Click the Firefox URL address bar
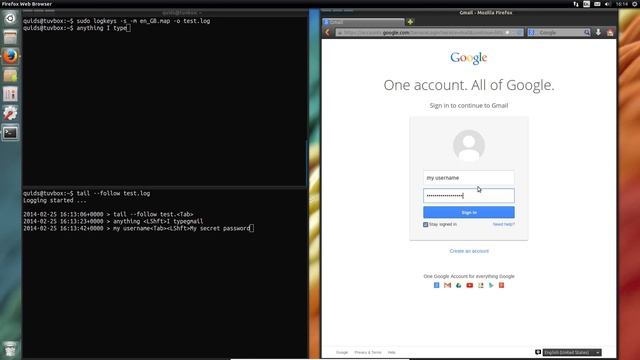Screen dimensions: 640x360 tap(429, 32)
